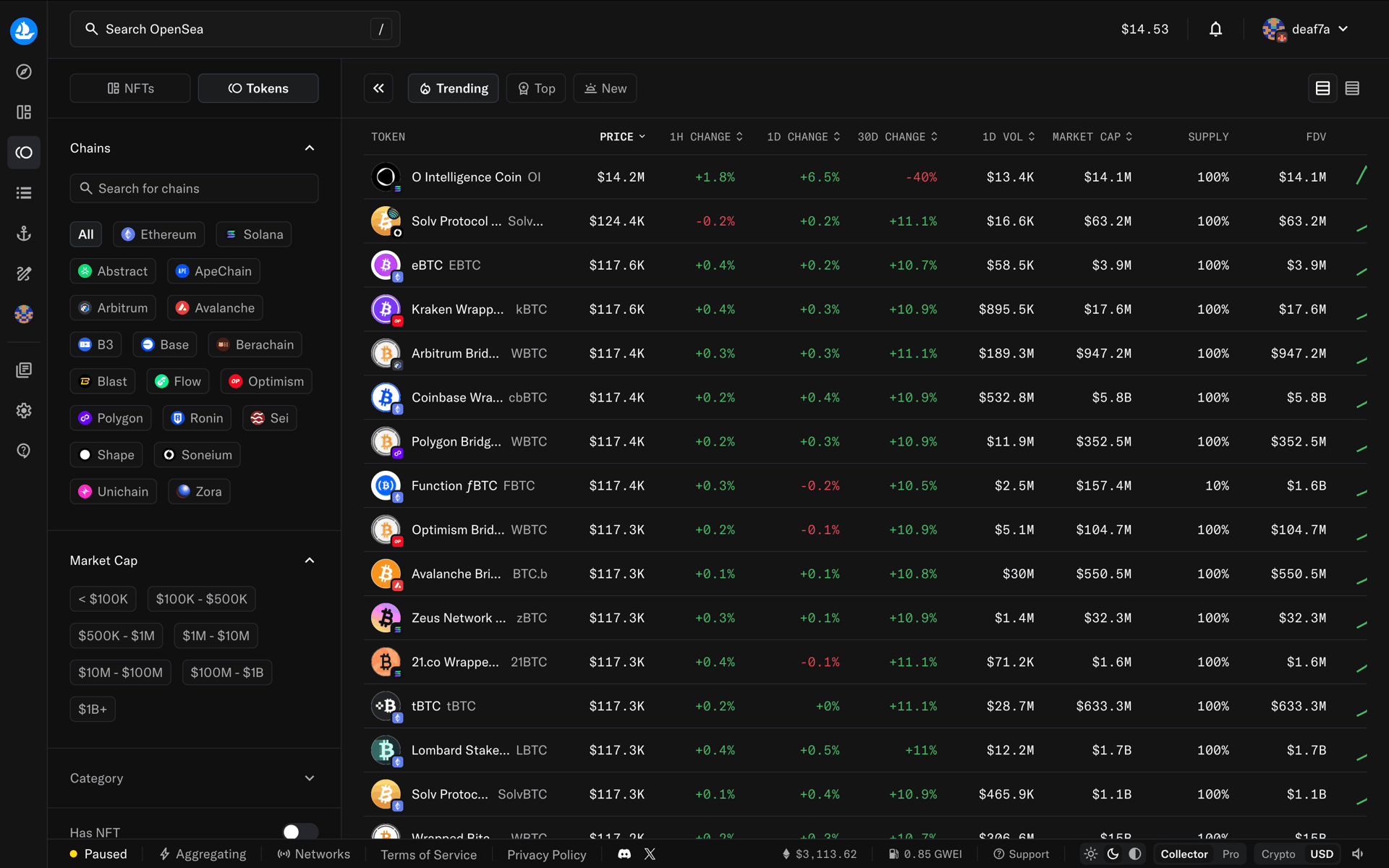Set currency display to Crypto
This screenshot has height=868, width=1389.
pos(1278,854)
